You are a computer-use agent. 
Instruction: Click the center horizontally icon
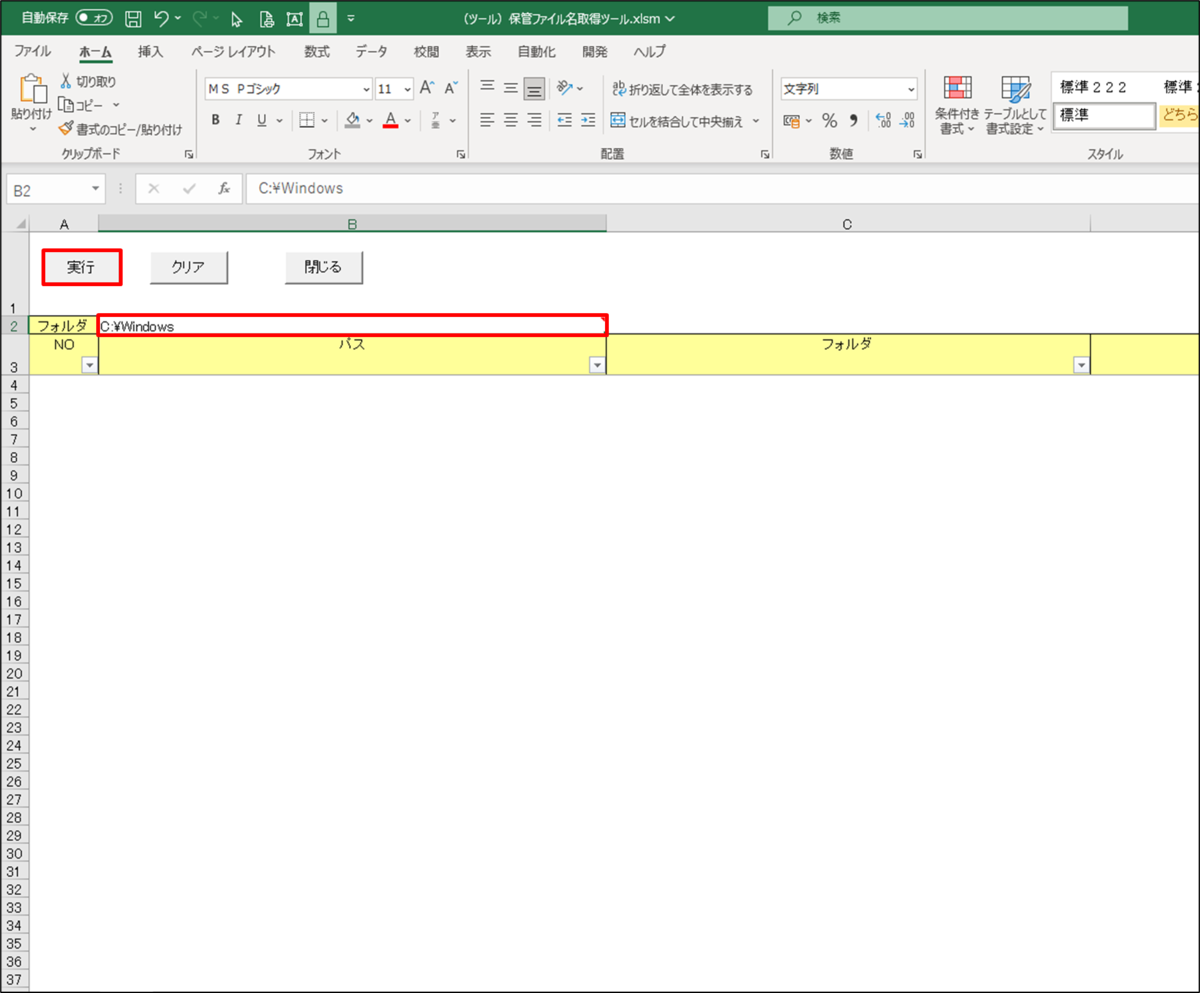click(511, 120)
